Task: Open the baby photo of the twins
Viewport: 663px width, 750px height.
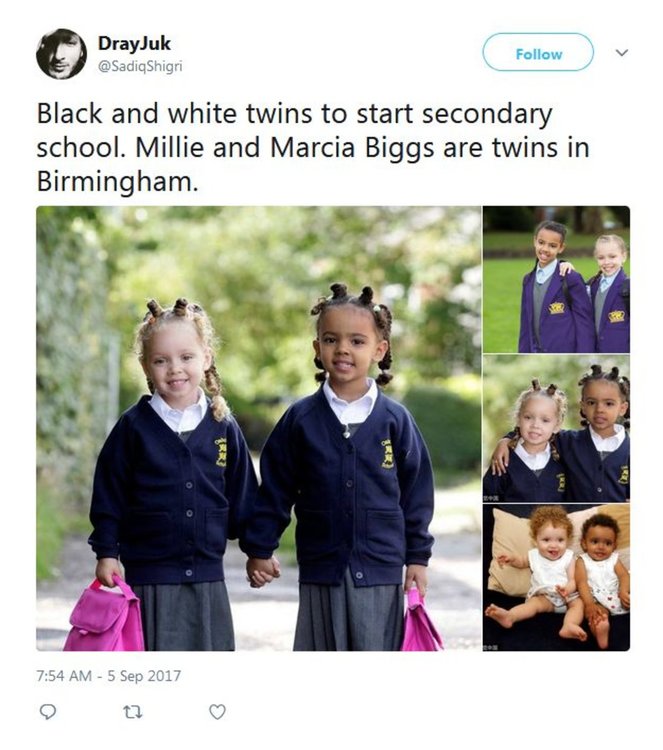Action: (x=556, y=577)
